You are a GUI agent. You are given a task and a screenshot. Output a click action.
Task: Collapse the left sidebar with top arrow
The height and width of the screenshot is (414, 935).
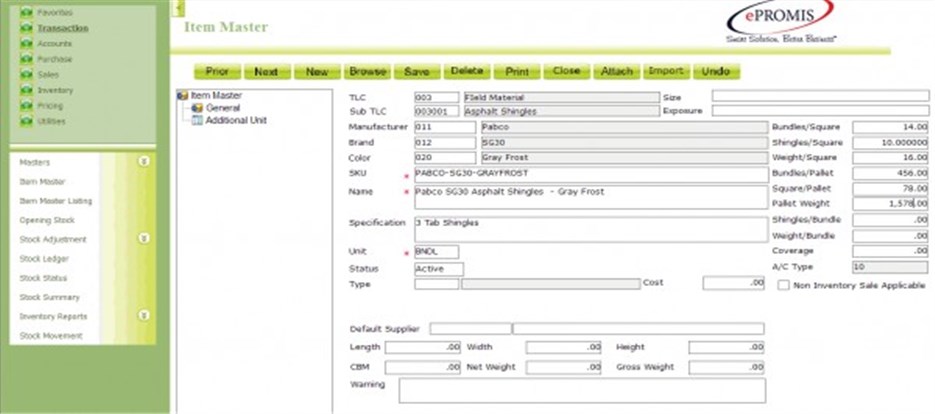coord(175,6)
